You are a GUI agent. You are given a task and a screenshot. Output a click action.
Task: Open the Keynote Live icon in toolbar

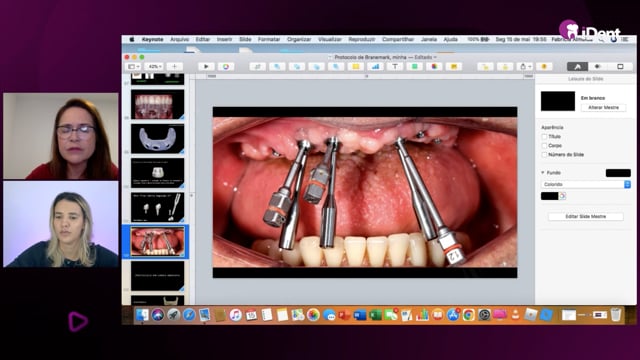coord(225,67)
